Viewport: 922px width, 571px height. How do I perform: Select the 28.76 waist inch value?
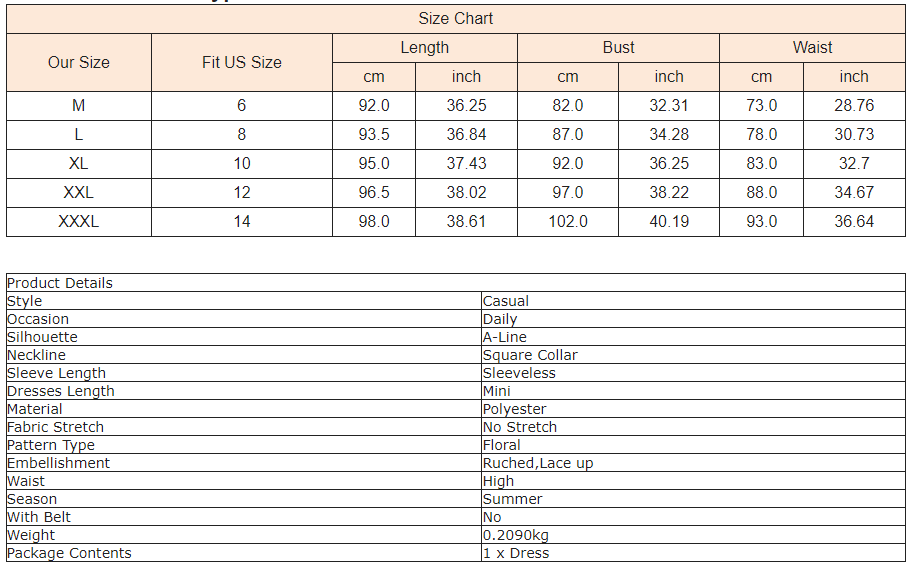pos(854,106)
